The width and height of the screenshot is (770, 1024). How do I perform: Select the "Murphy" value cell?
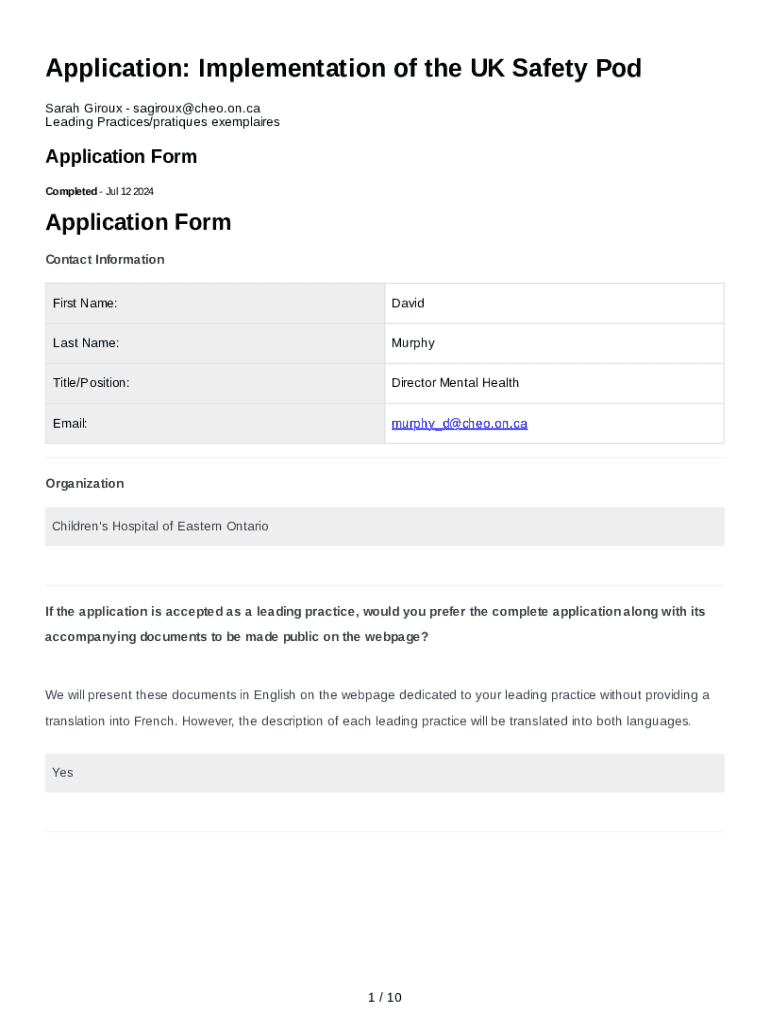pos(553,343)
